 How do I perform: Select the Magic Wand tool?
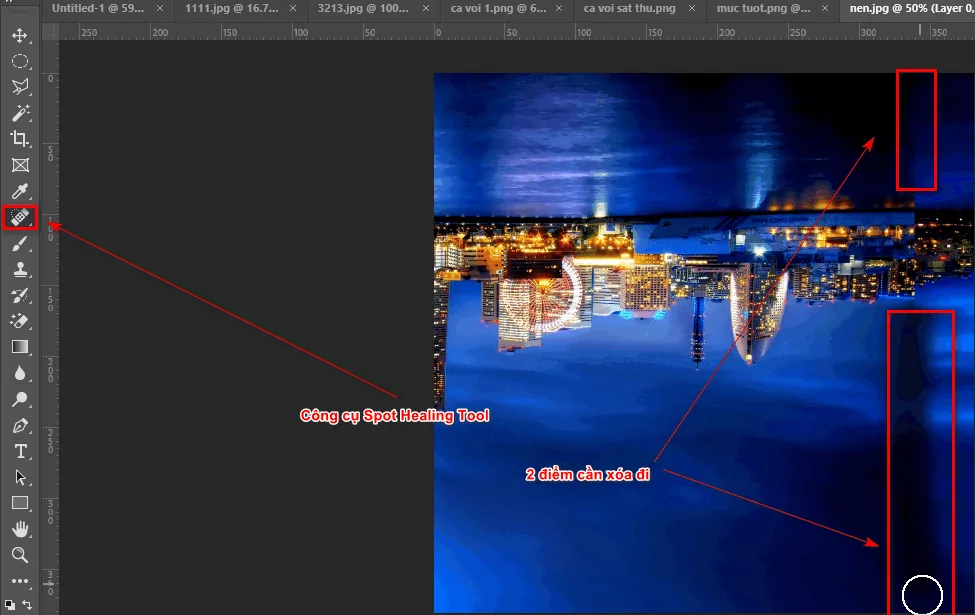pos(20,113)
